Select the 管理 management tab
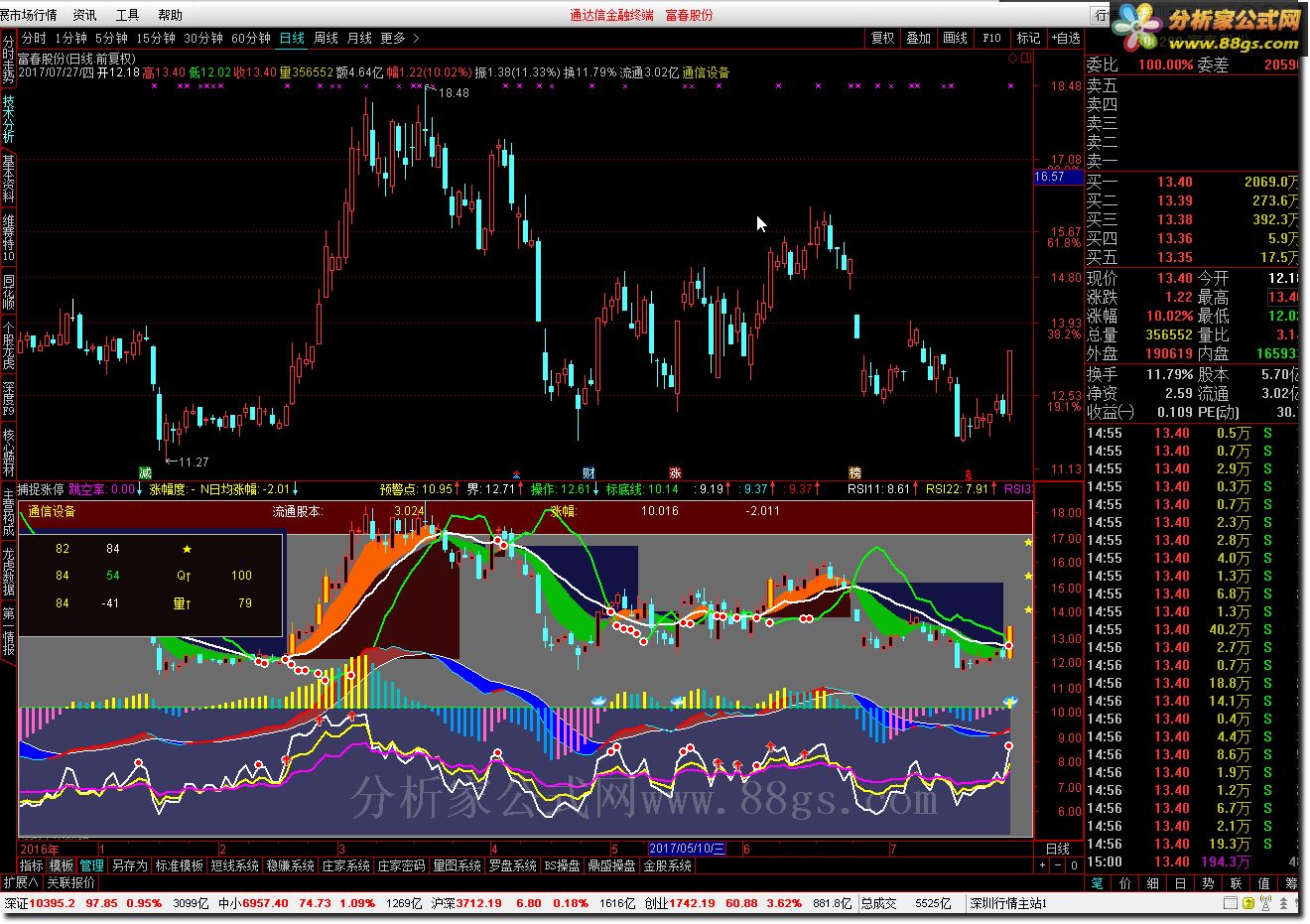 (x=91, y=866)
